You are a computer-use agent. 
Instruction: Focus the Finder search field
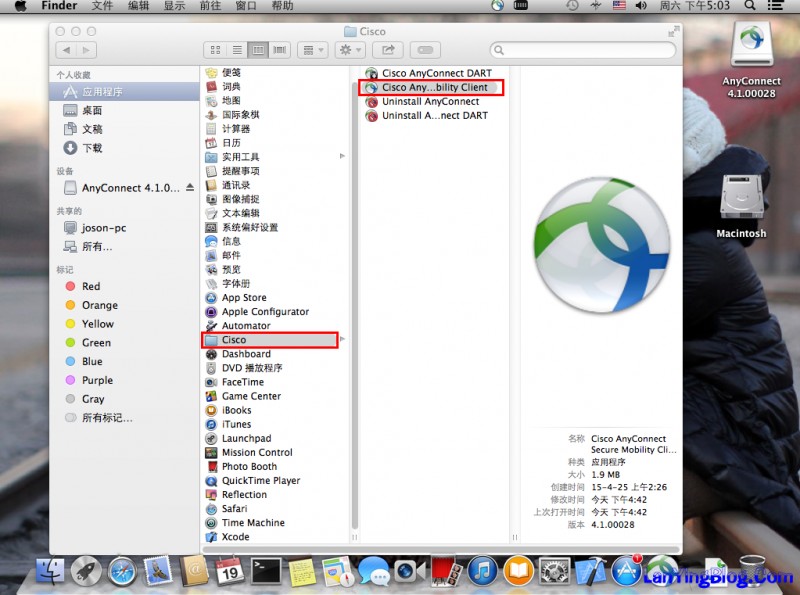click(583, 50)
